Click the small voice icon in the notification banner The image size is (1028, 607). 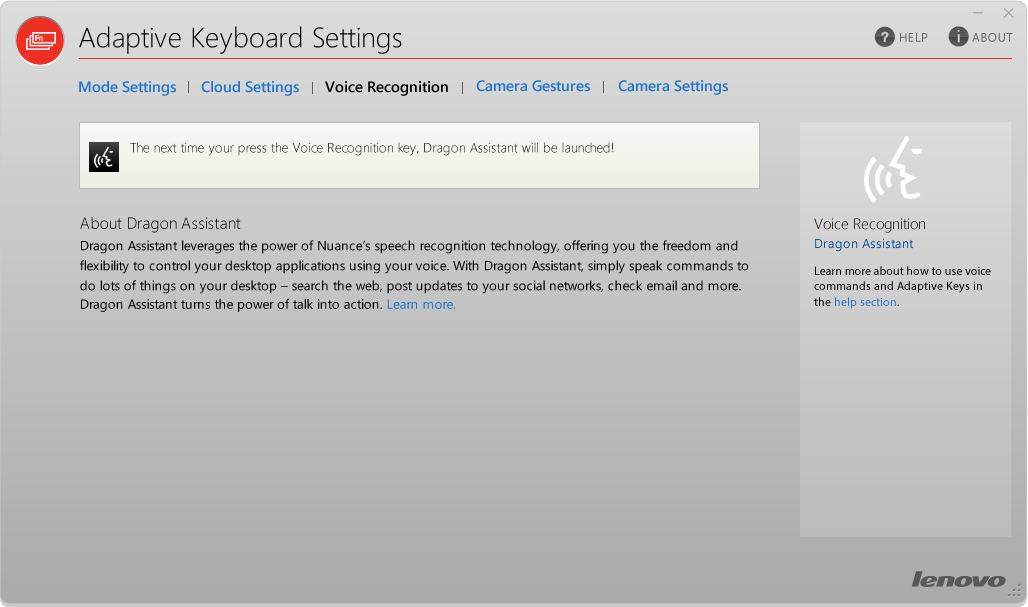104,156
